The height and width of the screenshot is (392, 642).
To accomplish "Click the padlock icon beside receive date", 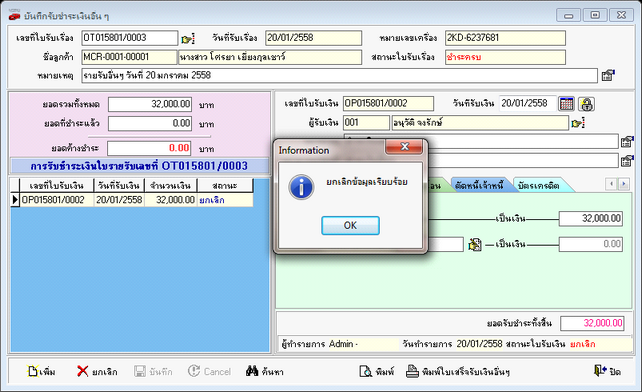I will (x=586, y=104).
